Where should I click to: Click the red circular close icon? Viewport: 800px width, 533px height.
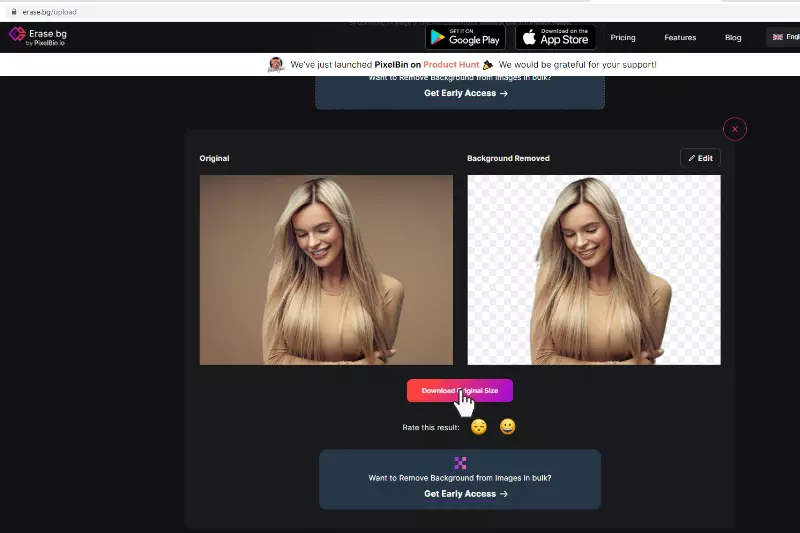[x=735, y=129]
